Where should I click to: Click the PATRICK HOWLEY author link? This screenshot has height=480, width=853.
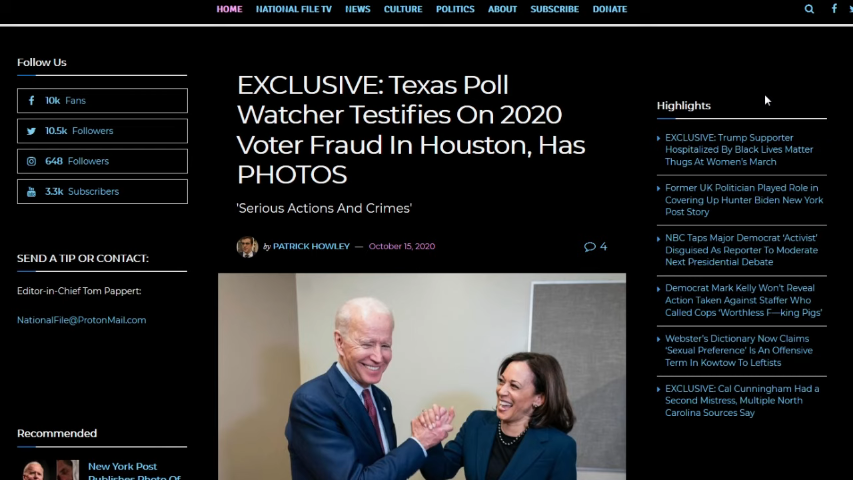[311, 247]
